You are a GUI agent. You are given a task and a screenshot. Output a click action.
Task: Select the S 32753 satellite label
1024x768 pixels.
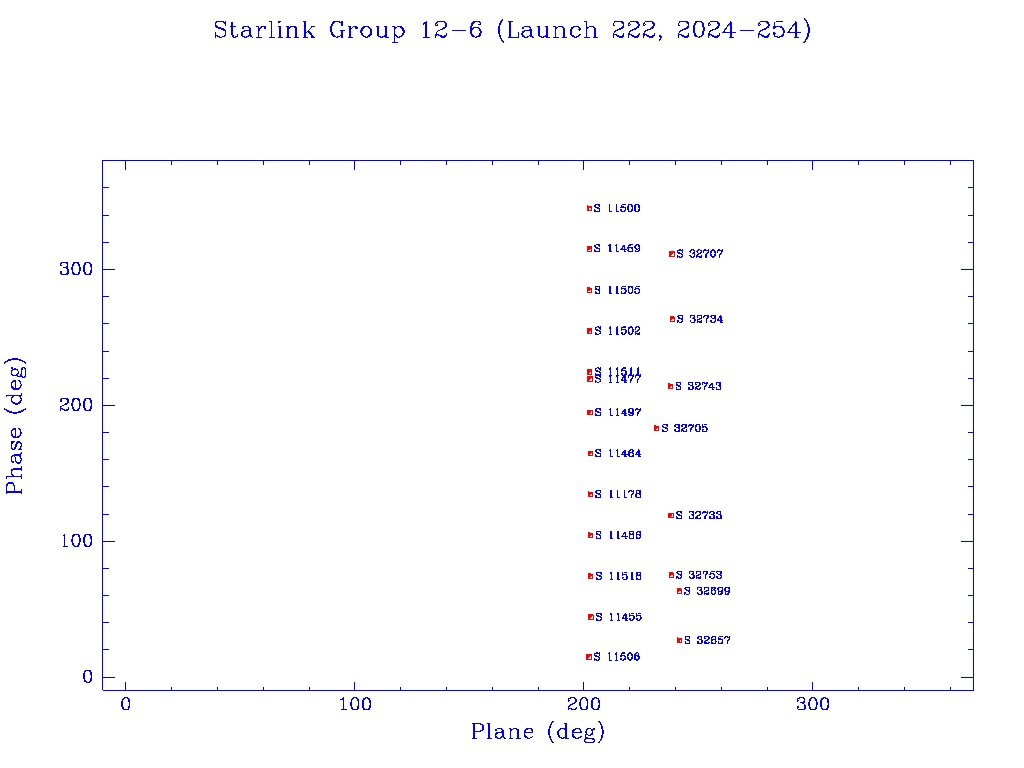tap(699, 575)
